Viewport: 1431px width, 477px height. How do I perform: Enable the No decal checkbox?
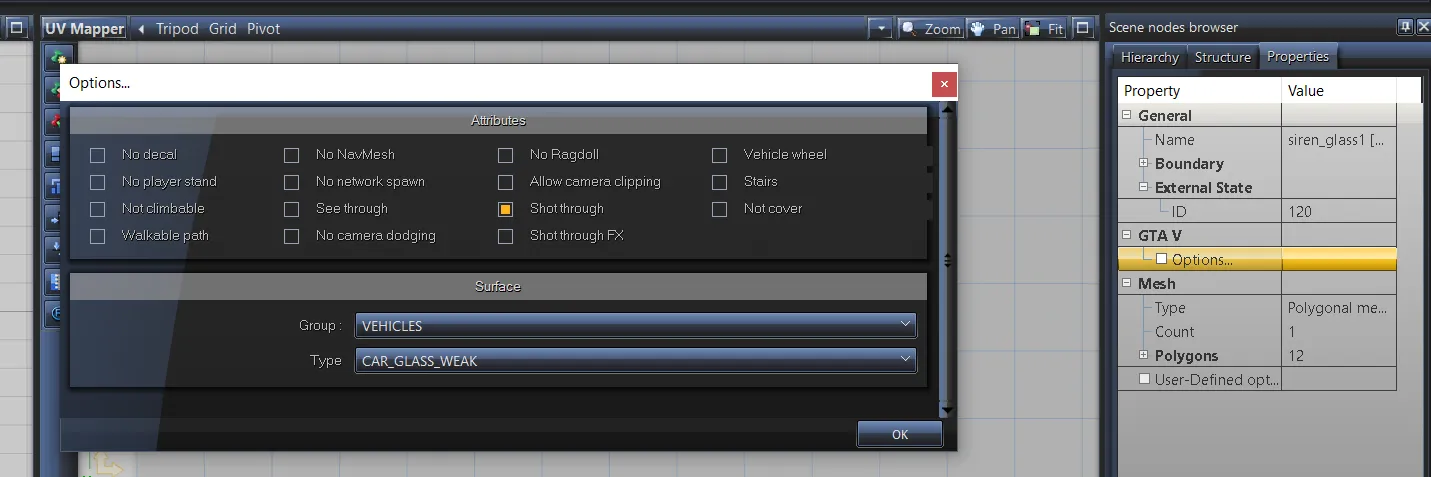pos(98,155)
